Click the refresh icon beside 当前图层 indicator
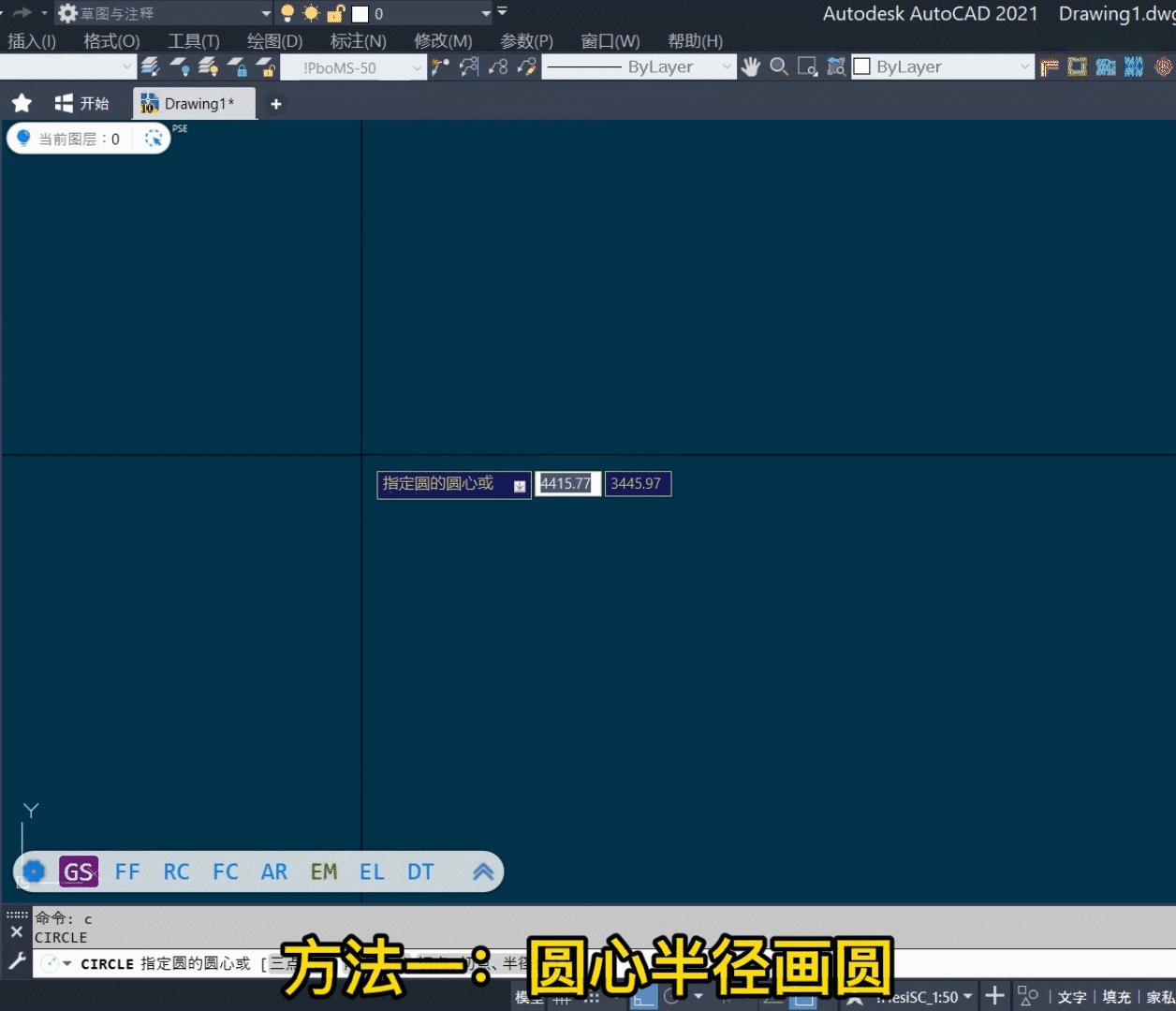Screen dimensions: 1176x1011 pyautogui.click(x=153, y=138)
